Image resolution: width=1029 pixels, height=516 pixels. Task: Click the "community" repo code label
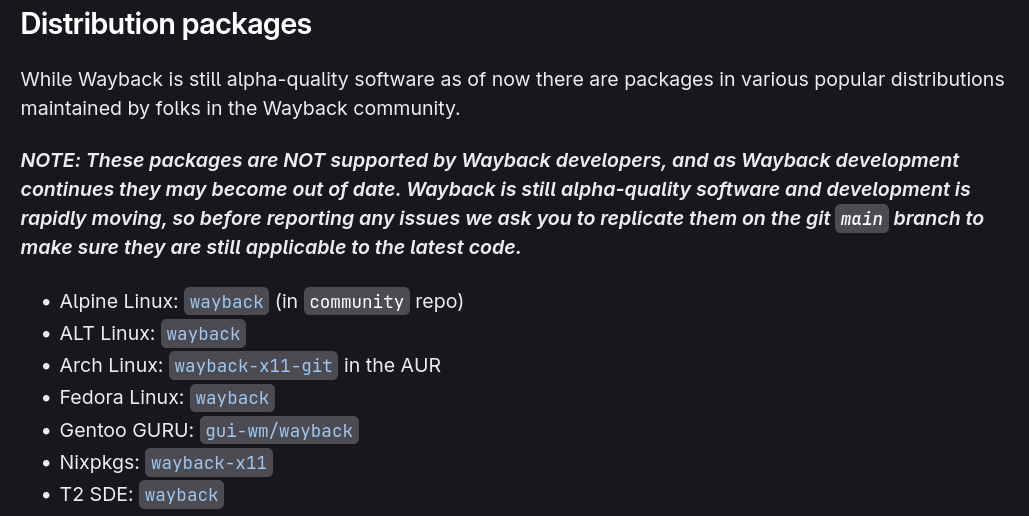coord(357,302)
